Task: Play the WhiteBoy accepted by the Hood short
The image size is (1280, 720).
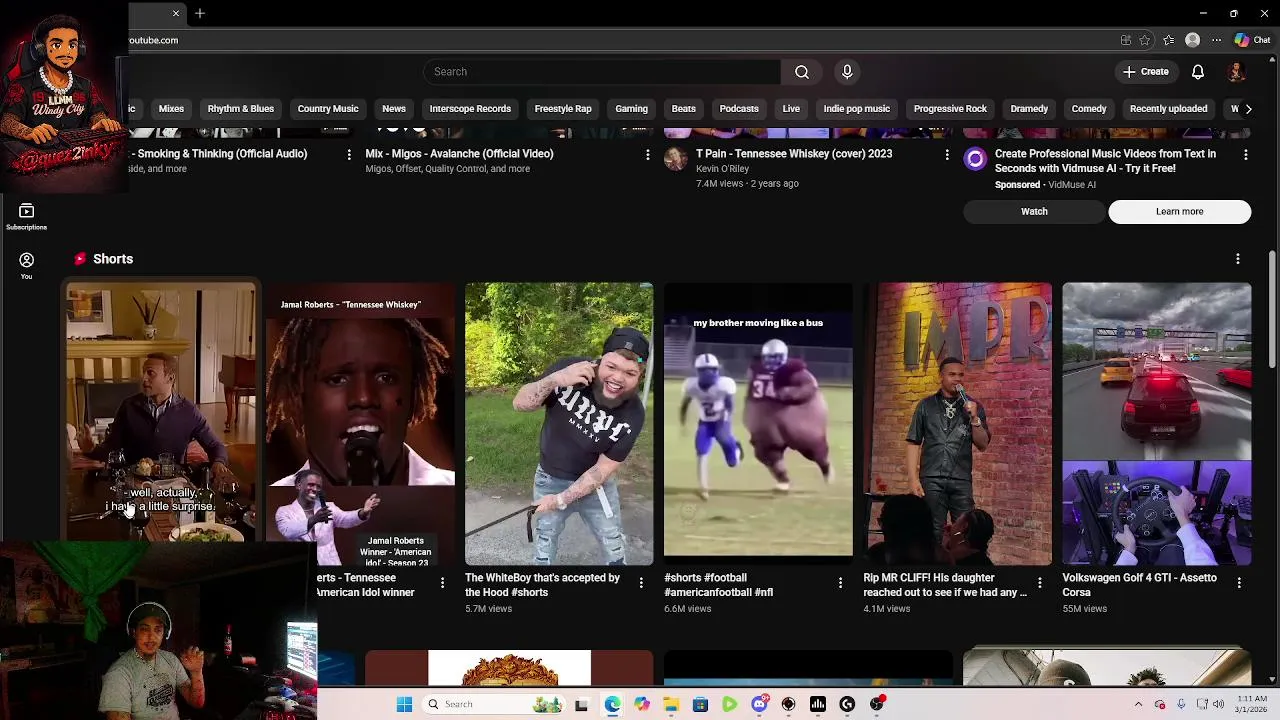Action: pos(559,424)
